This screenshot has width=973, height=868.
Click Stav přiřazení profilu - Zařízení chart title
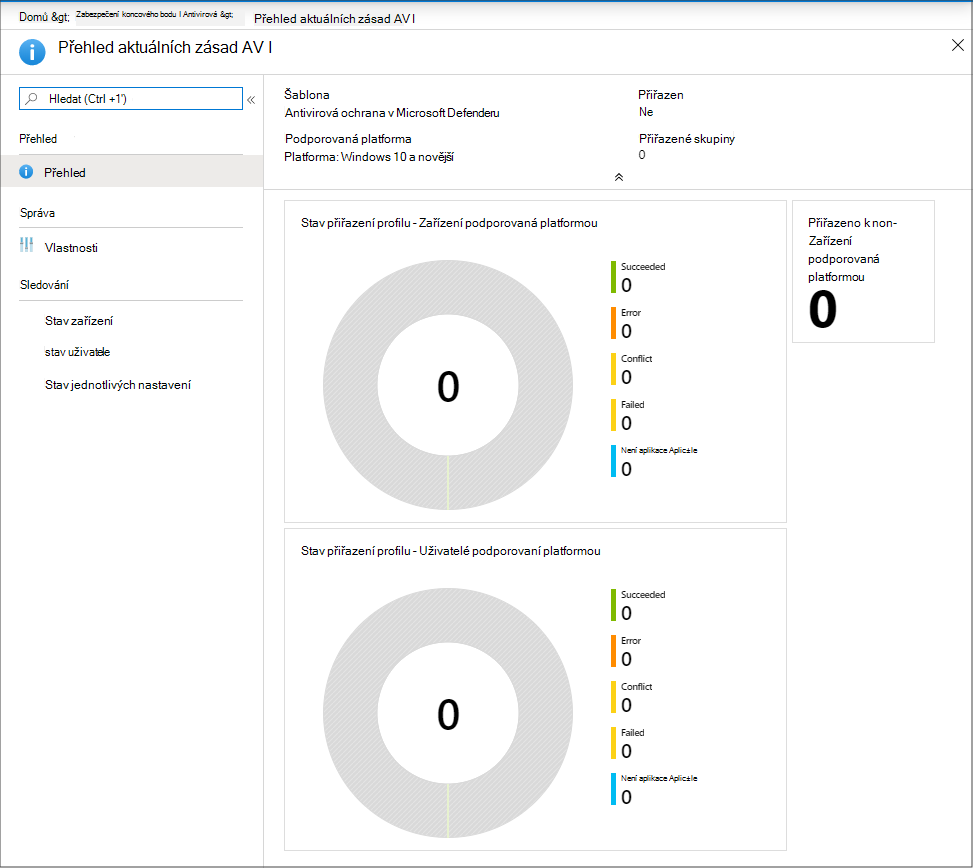pyautogui.click(x=449, y=223)
